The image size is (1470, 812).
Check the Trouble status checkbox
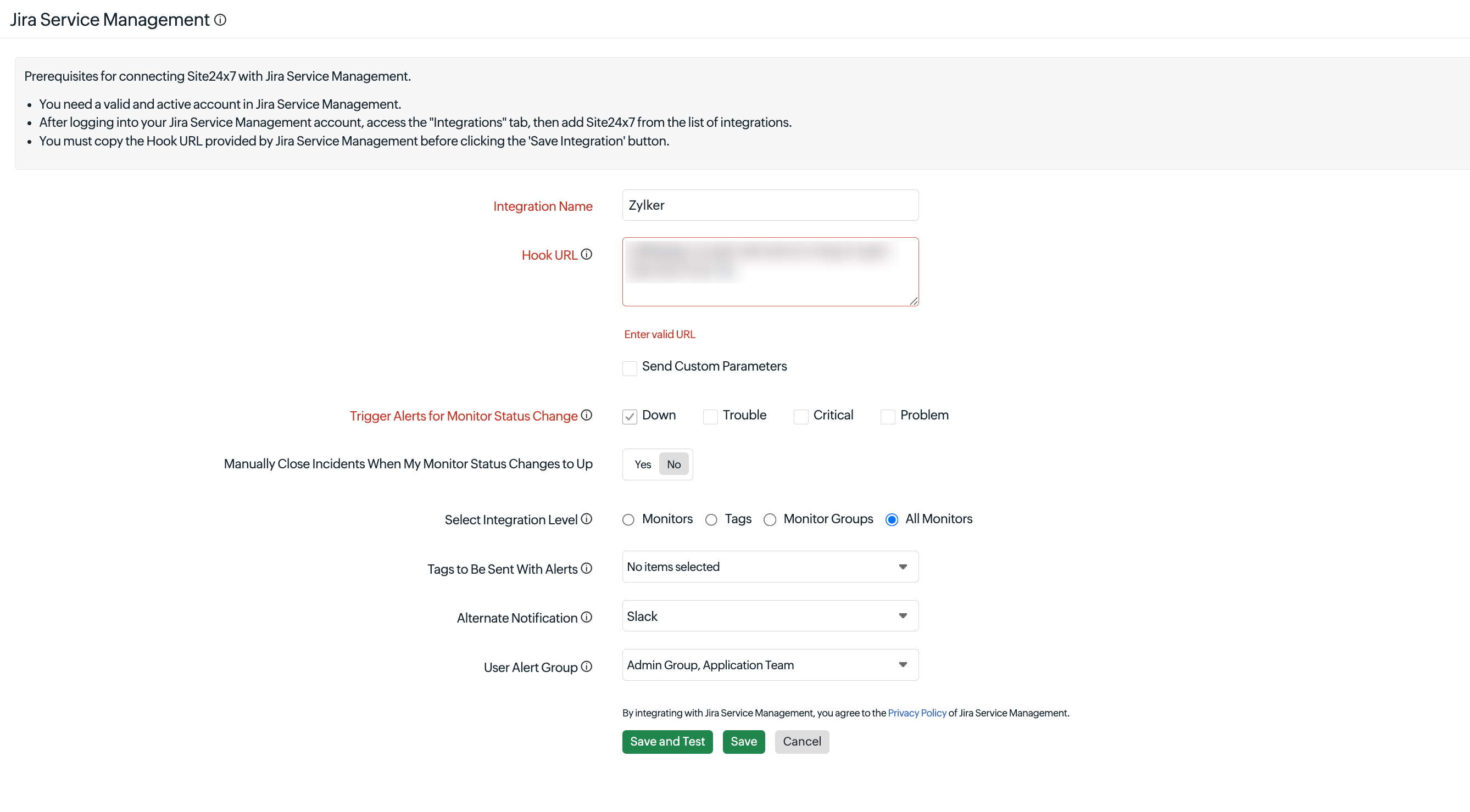coord(710,417)
